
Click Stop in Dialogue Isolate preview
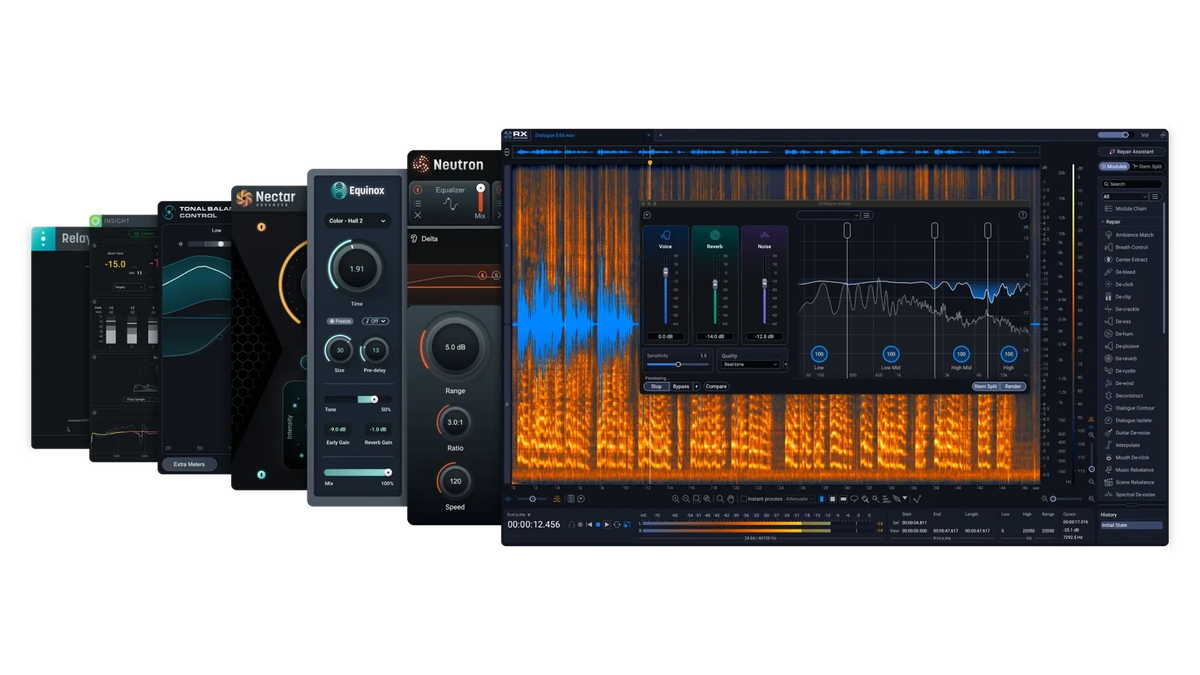pos(656,386)
